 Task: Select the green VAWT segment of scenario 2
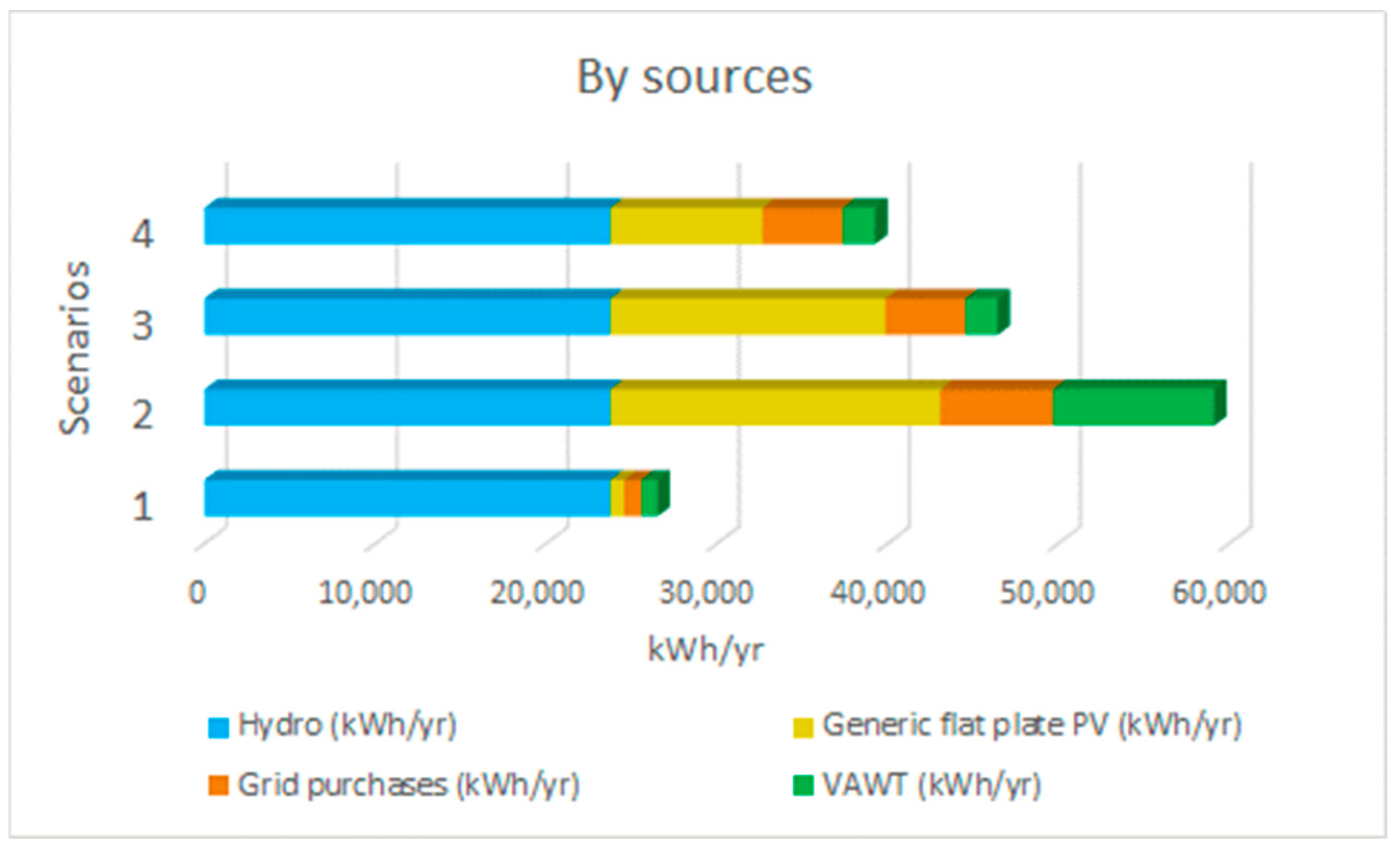(1134, 407)
